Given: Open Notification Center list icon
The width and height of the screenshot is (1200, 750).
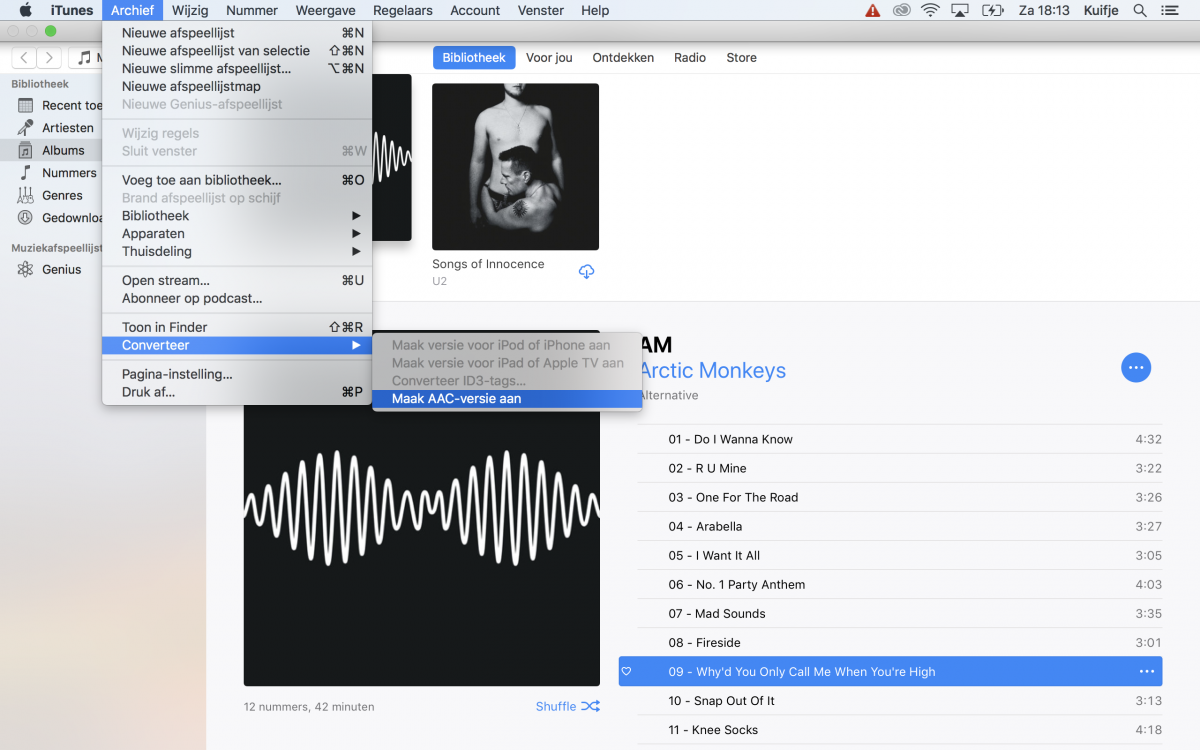Looking at the screenshot, I should tap(1171, 10).
